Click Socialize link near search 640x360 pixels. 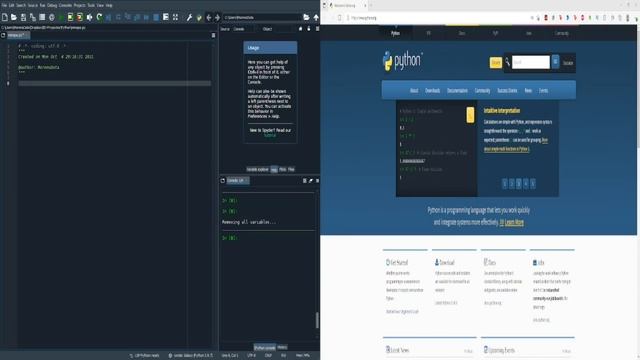(x=568, y=63)
